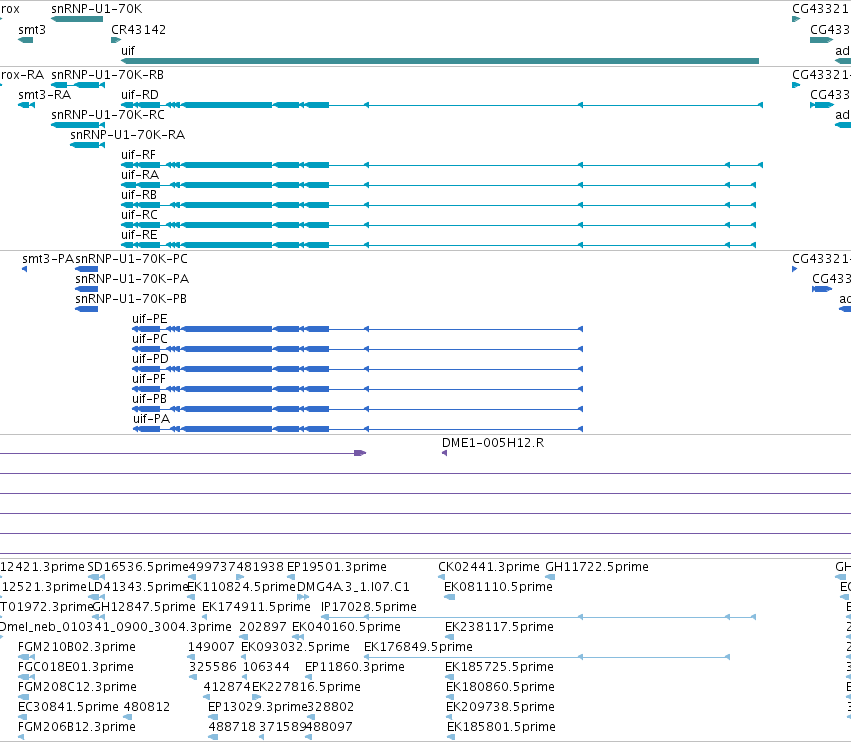The width and height of the screenshot is (851, 742).
Task: Click feature 202897
Action: tap(243, 637)
